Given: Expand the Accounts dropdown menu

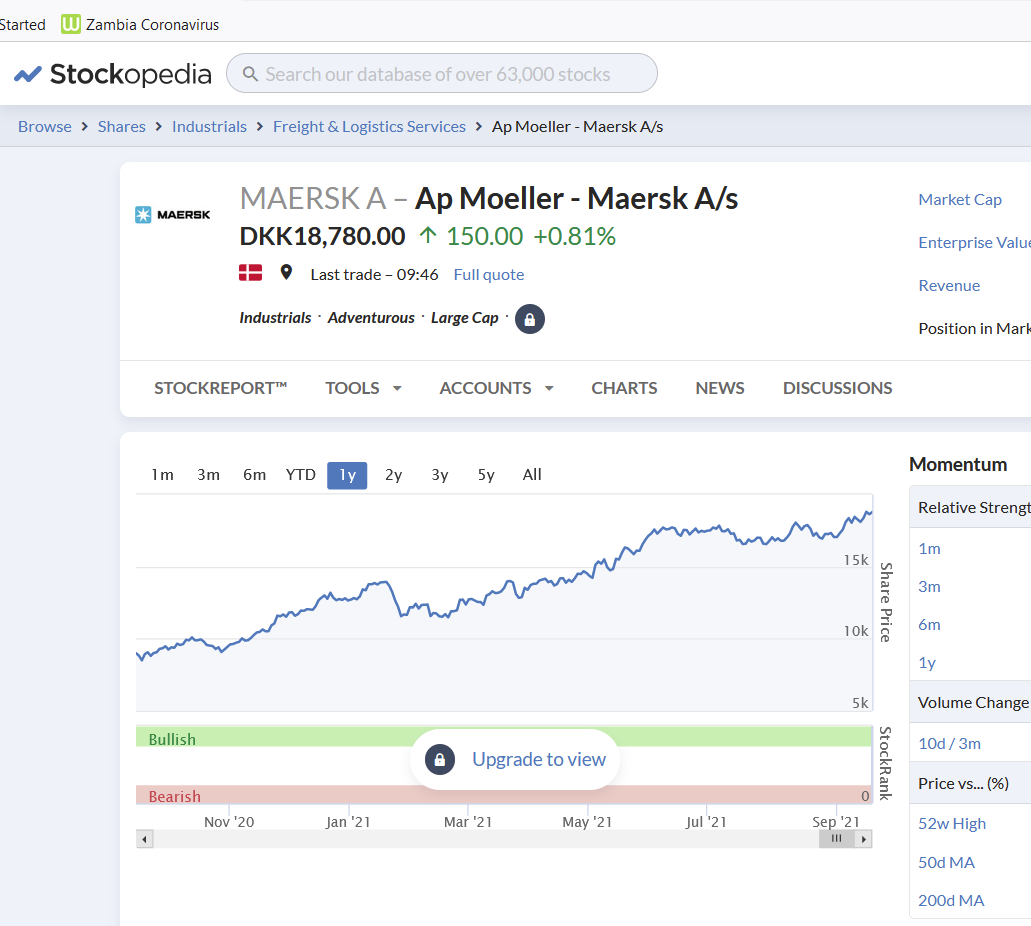Looking at the screenshot, I should (x=496, y=388).
